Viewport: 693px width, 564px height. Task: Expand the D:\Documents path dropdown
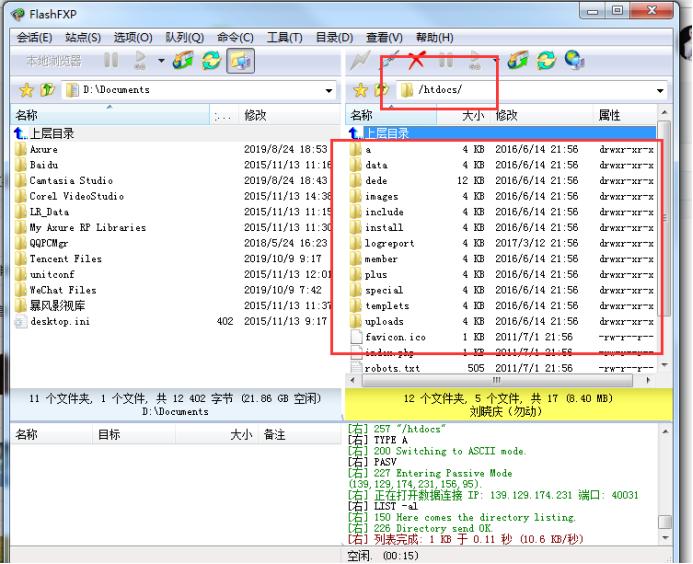click(329, 91)
